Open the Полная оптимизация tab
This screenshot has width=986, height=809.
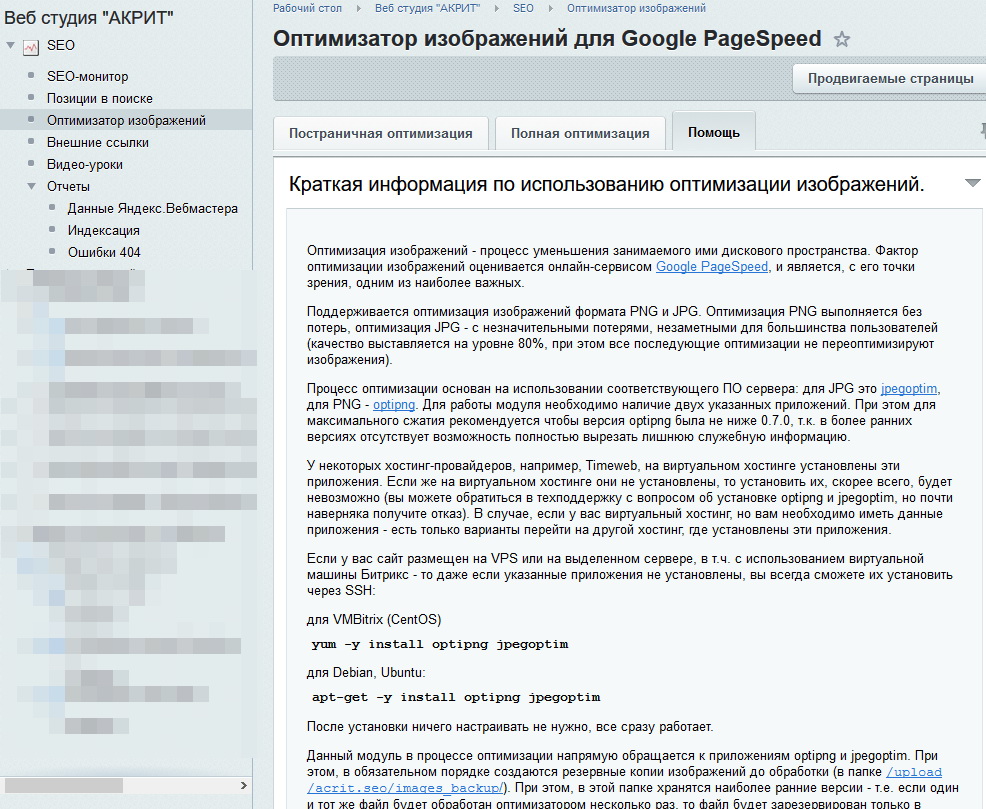tap(579, 133)
